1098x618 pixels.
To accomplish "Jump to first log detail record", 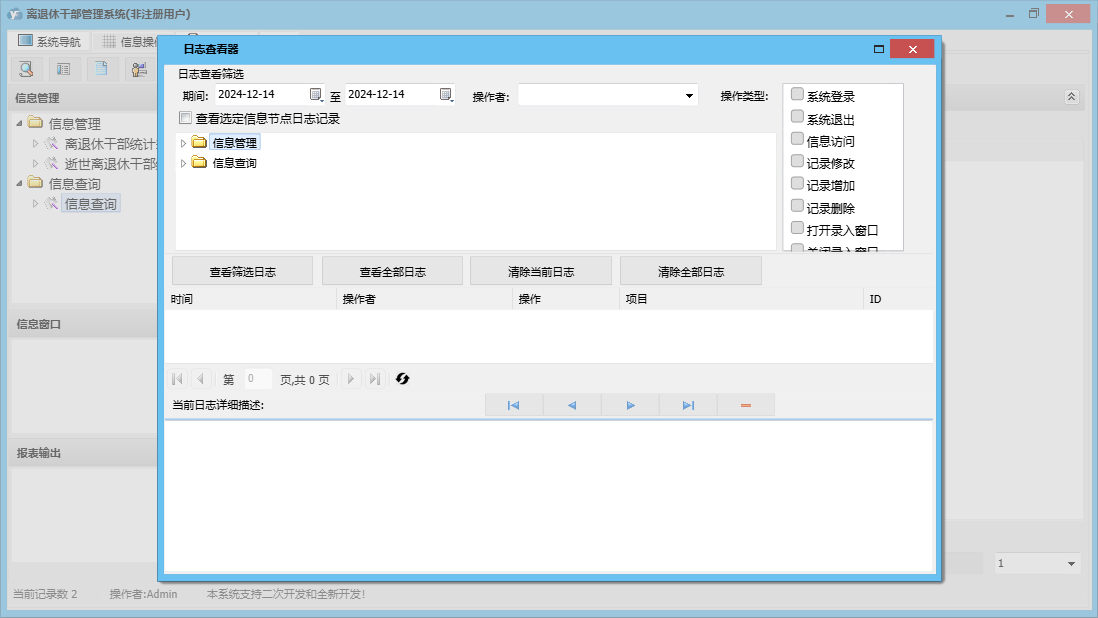I will click(514, 405).
